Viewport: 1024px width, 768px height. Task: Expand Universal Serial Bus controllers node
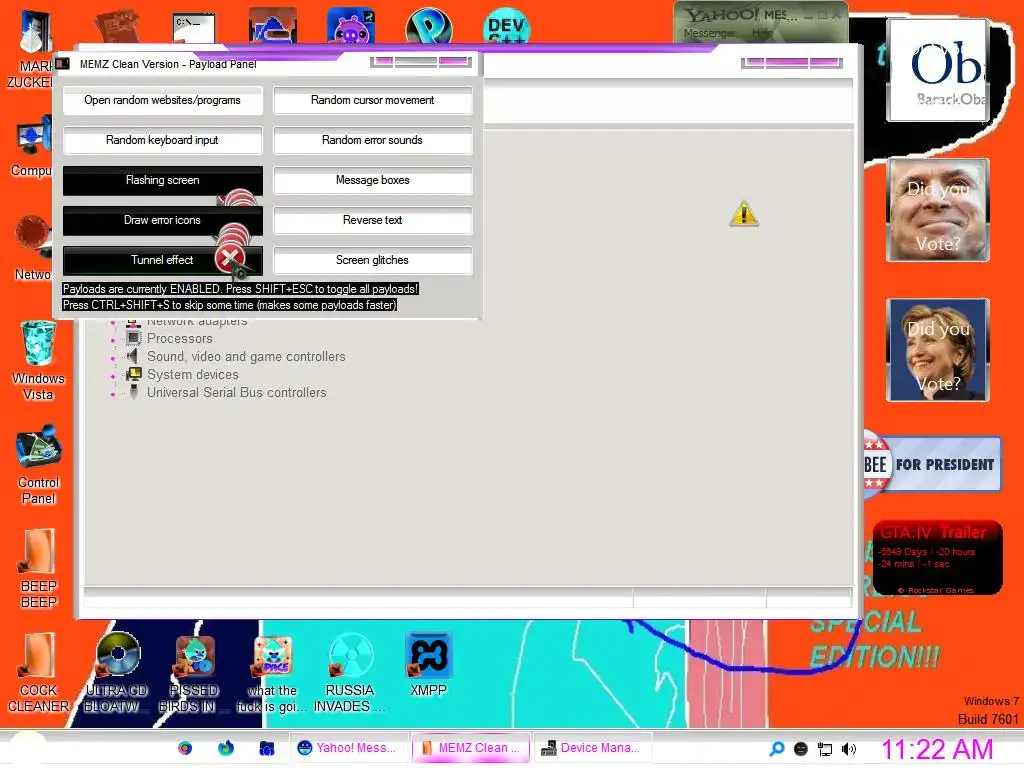113,394
